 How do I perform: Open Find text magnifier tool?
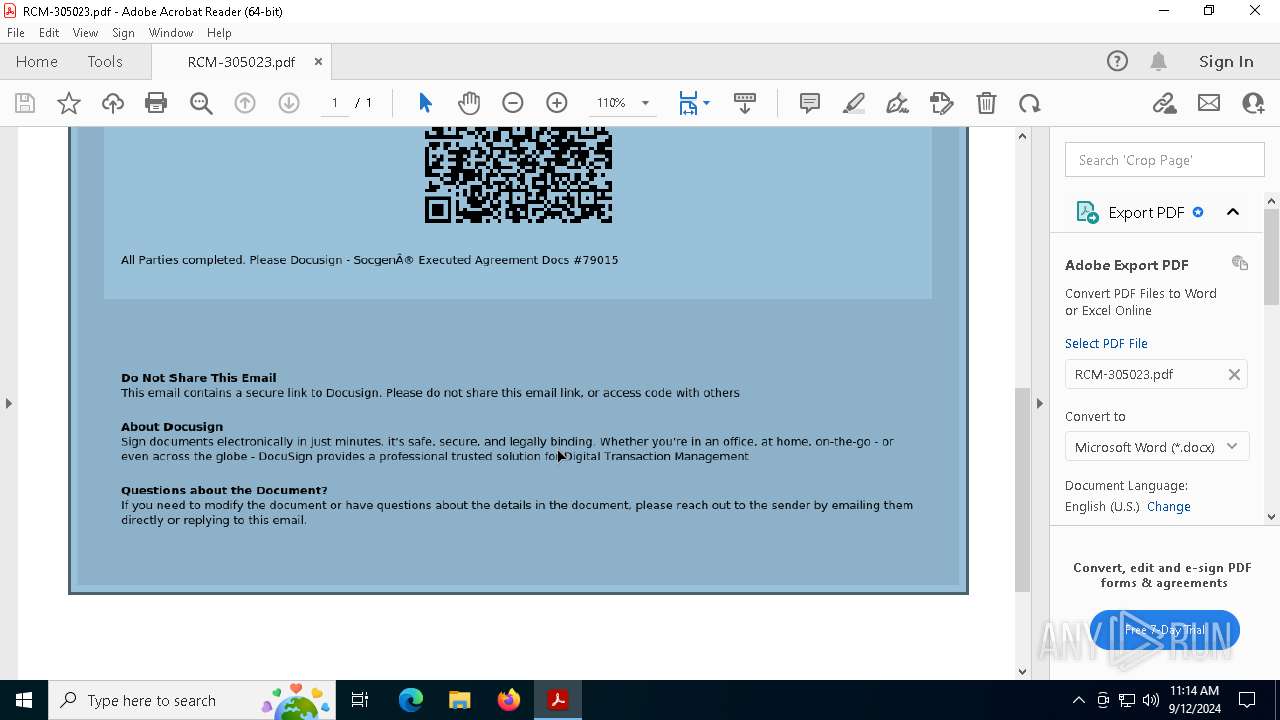201,103
